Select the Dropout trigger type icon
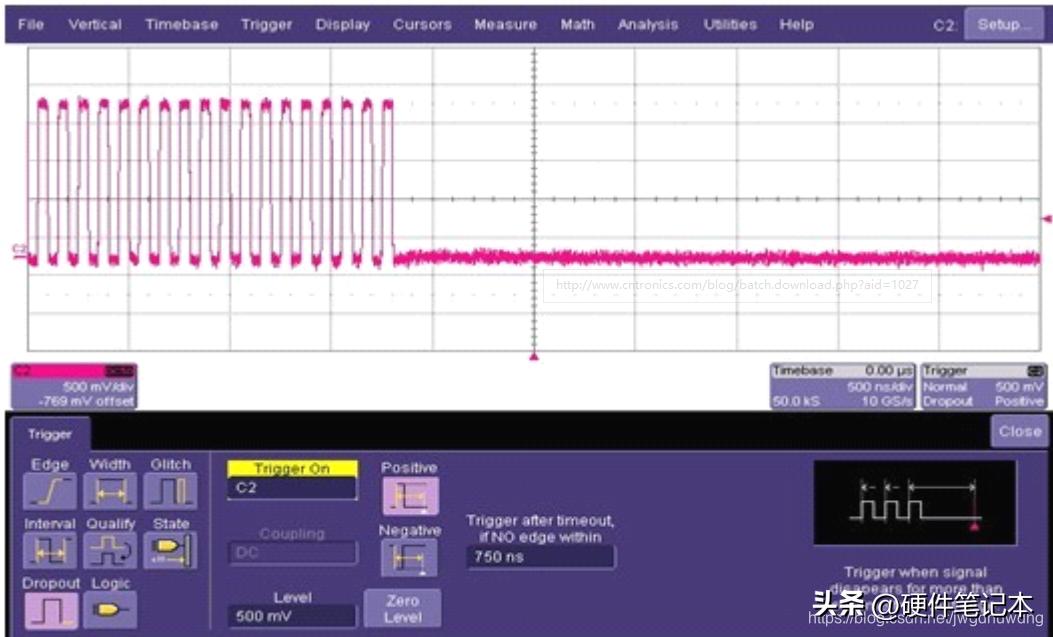 pyautogui.click(x=51, y=610)
